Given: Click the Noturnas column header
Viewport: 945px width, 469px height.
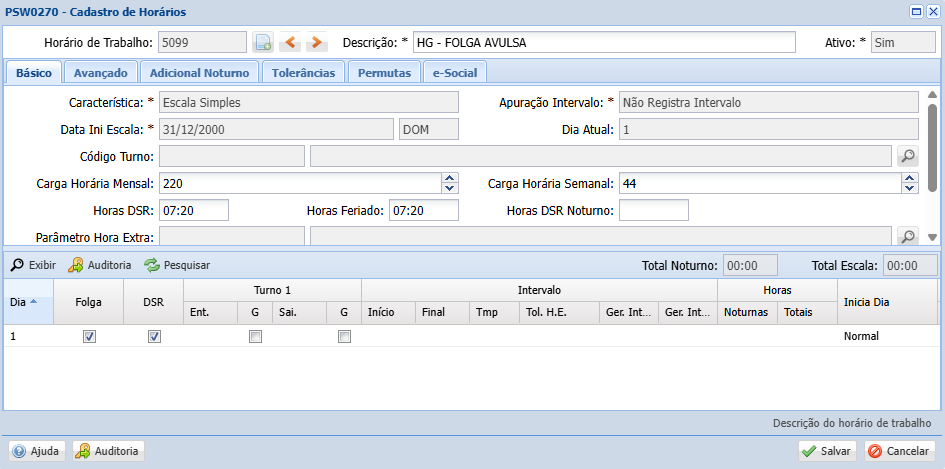Looking at the screenshot, I should (747, 312).
